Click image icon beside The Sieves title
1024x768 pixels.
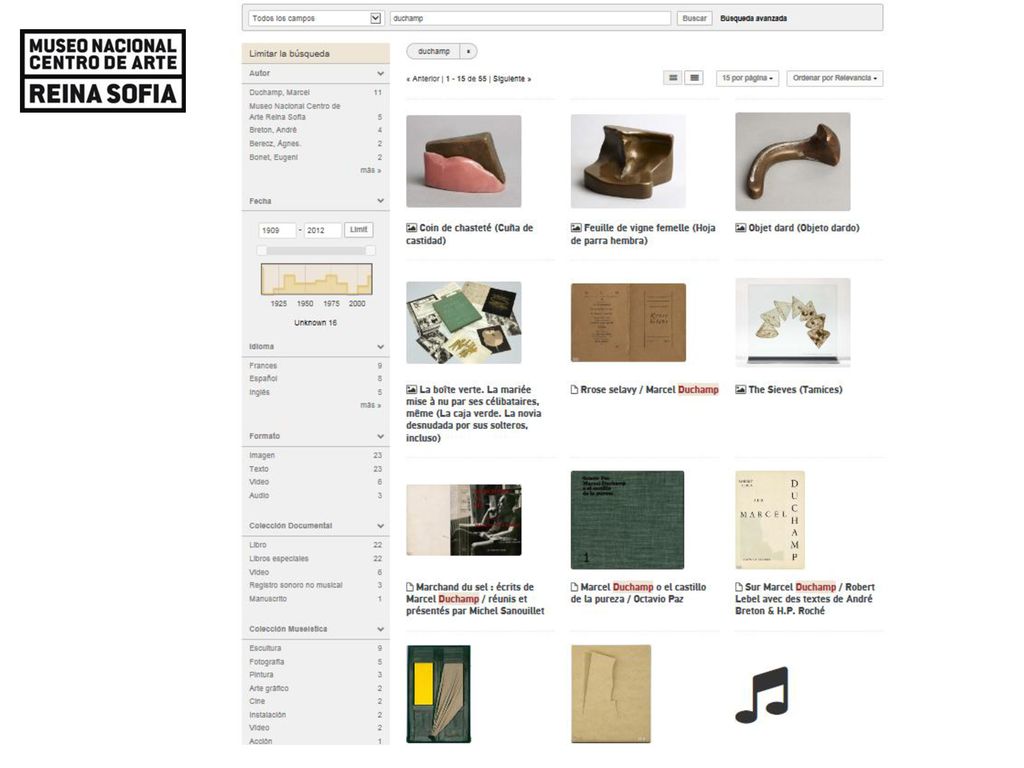[x=741, y=389]
